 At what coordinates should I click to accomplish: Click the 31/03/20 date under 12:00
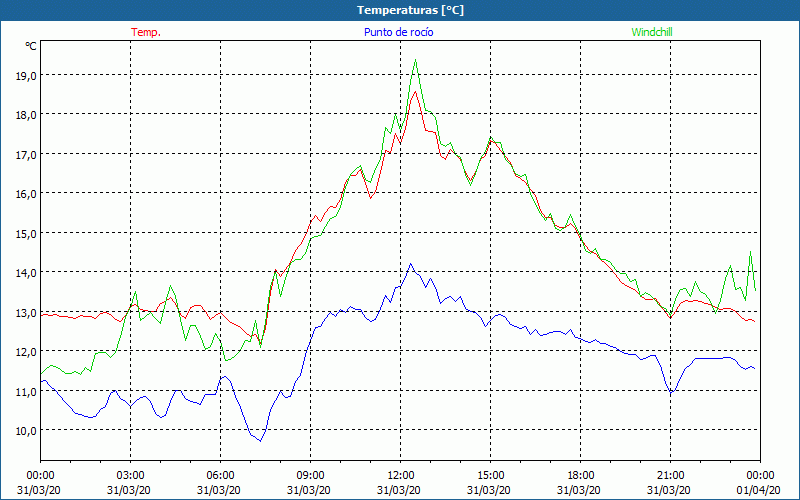point(399,490)
